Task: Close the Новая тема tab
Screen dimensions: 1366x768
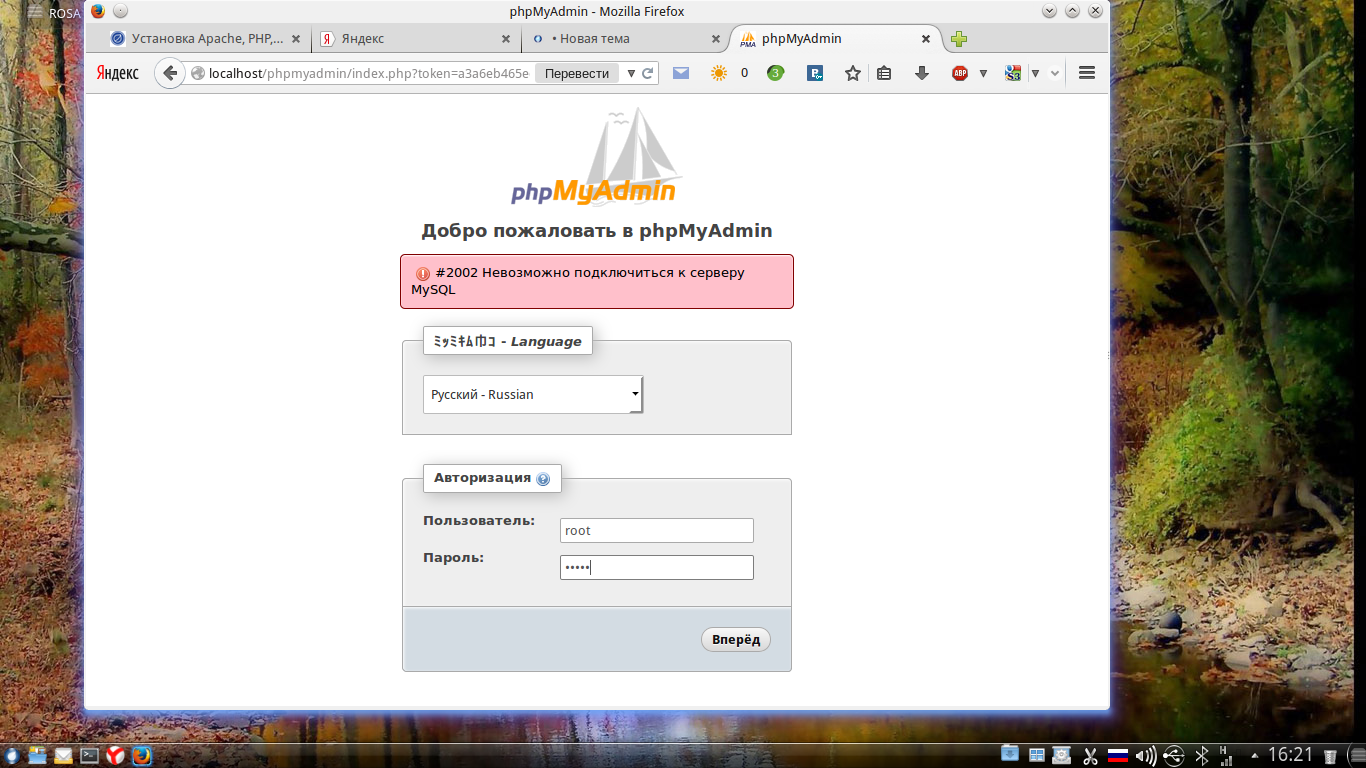Action: 715,39
